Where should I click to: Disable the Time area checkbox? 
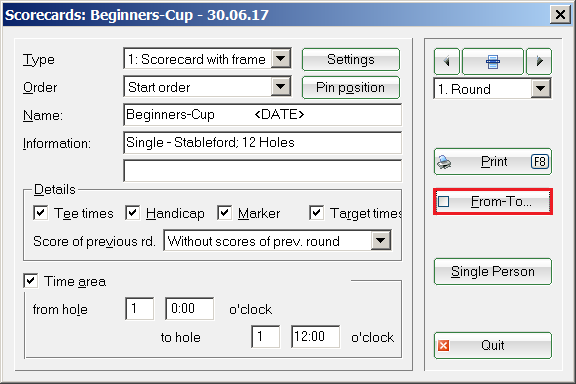(x=30, y=281)
